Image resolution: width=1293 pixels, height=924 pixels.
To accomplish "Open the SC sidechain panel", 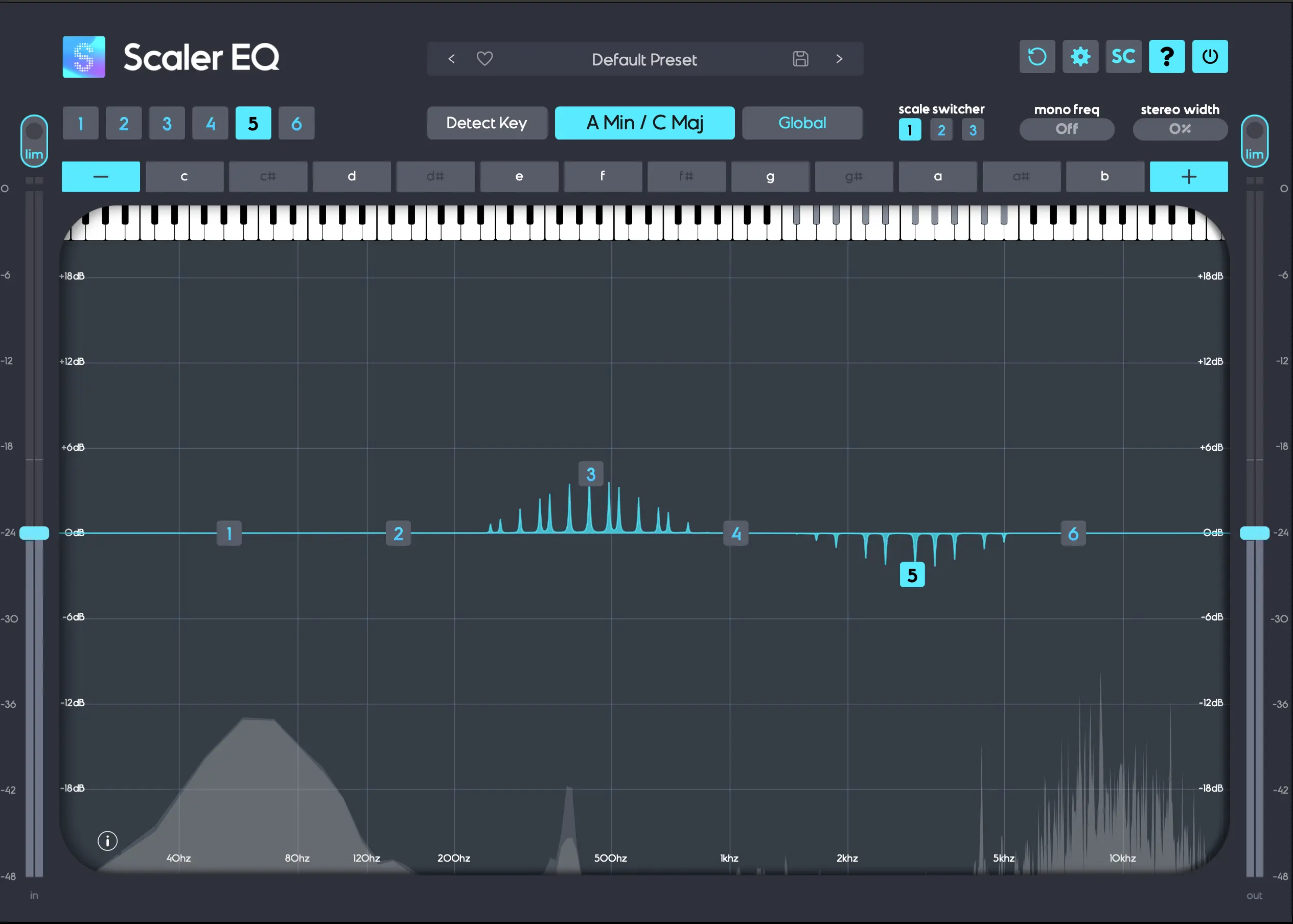I will coord(1123,56).
